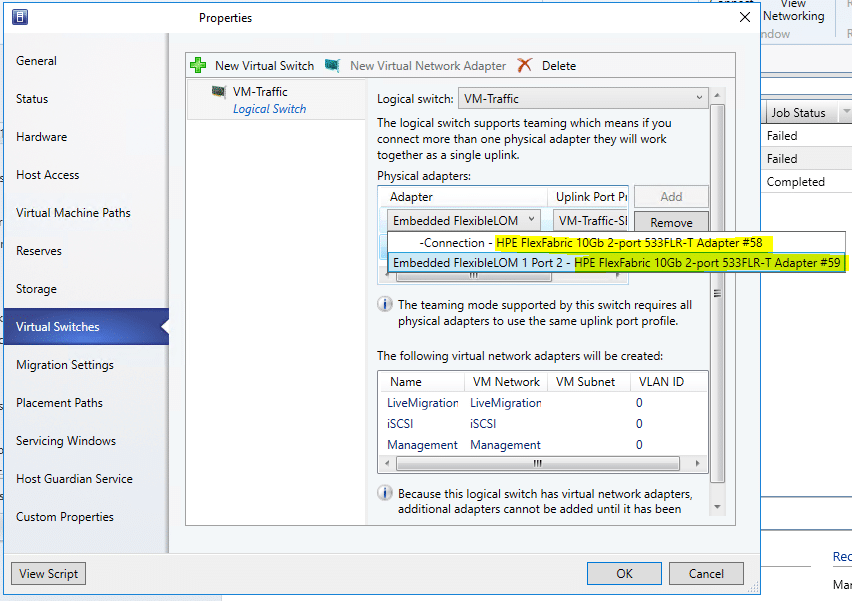This screenshot has width=852, height=601.
Task: Click the OK button
Action: [624, 573]
